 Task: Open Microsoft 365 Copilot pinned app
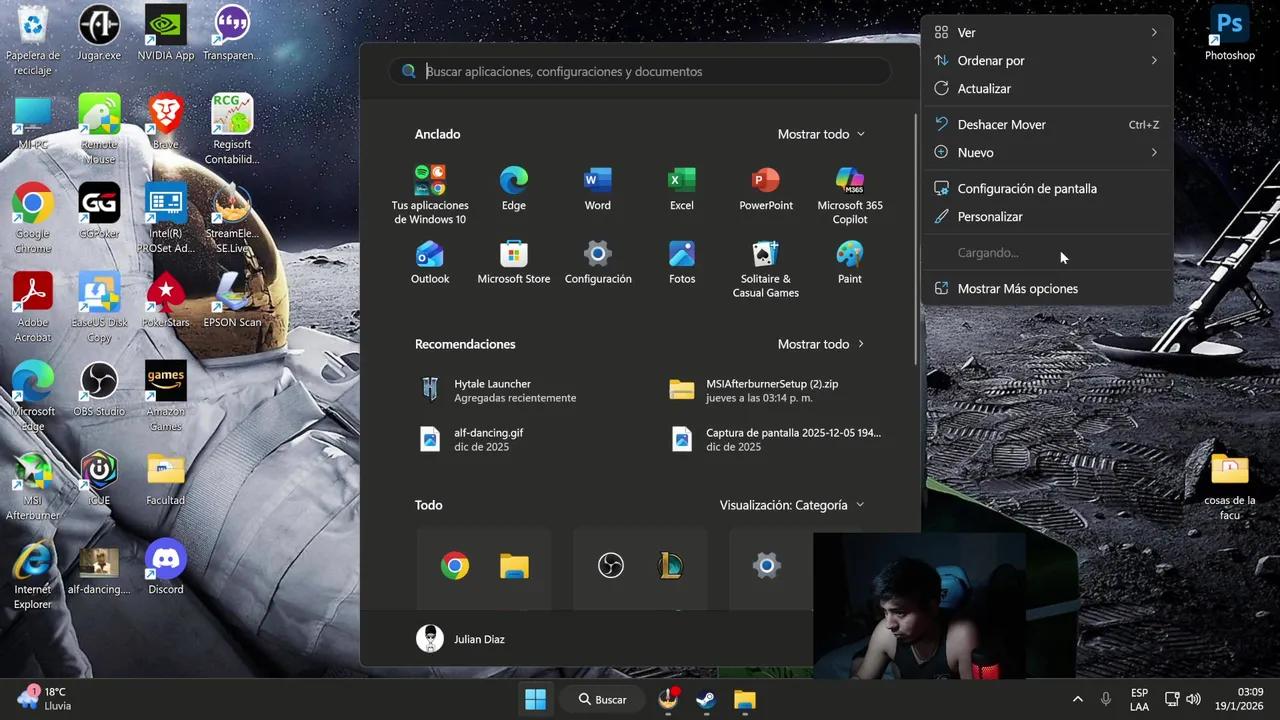pos(849,195)
